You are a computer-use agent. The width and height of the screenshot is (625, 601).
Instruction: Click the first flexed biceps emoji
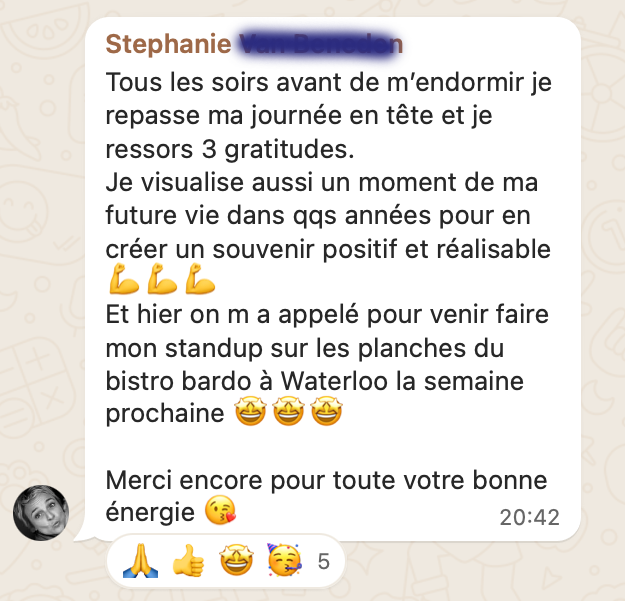click(x=124, y=279)
